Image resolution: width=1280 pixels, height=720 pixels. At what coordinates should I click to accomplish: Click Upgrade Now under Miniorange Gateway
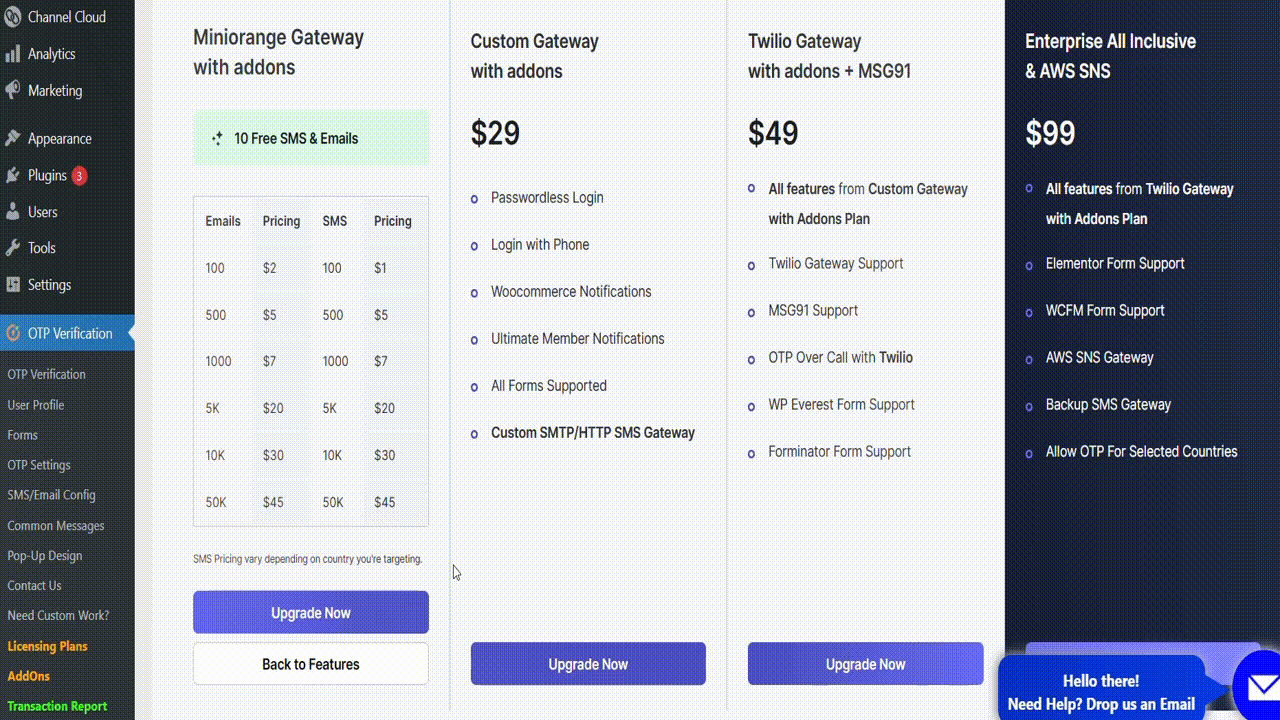click(x=311, y=612)
